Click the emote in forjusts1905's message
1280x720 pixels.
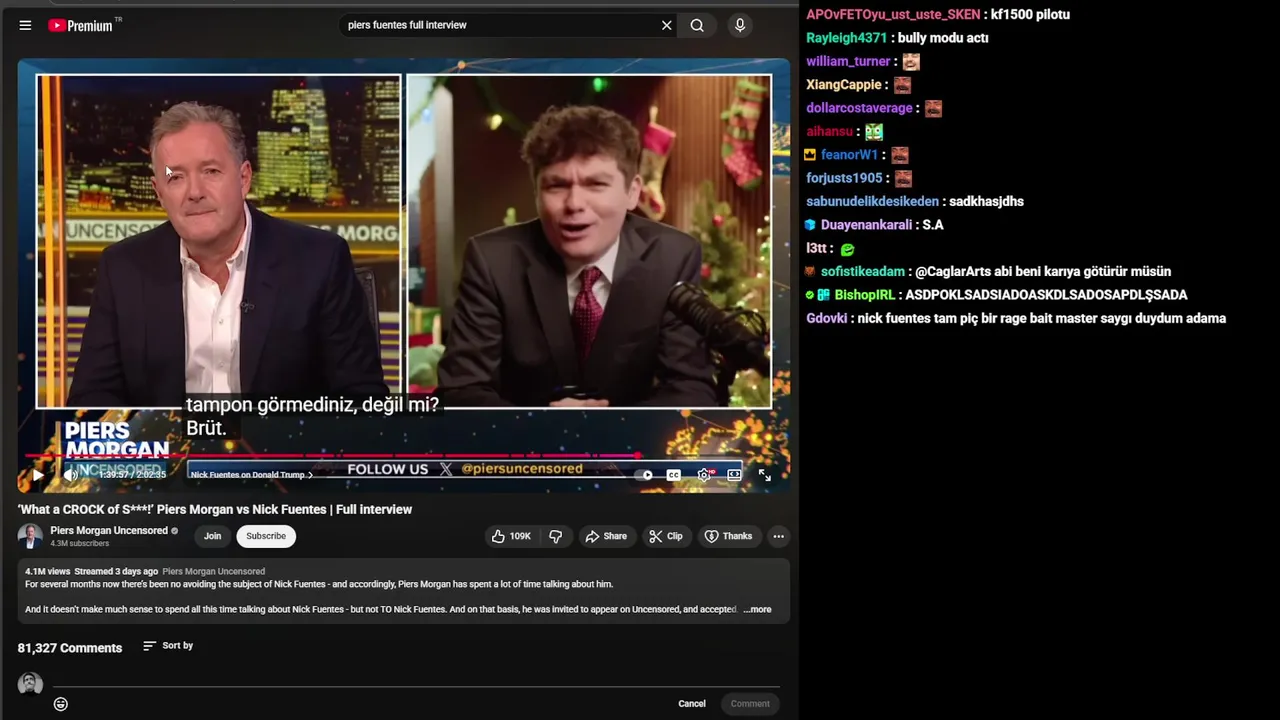(903, 178)
